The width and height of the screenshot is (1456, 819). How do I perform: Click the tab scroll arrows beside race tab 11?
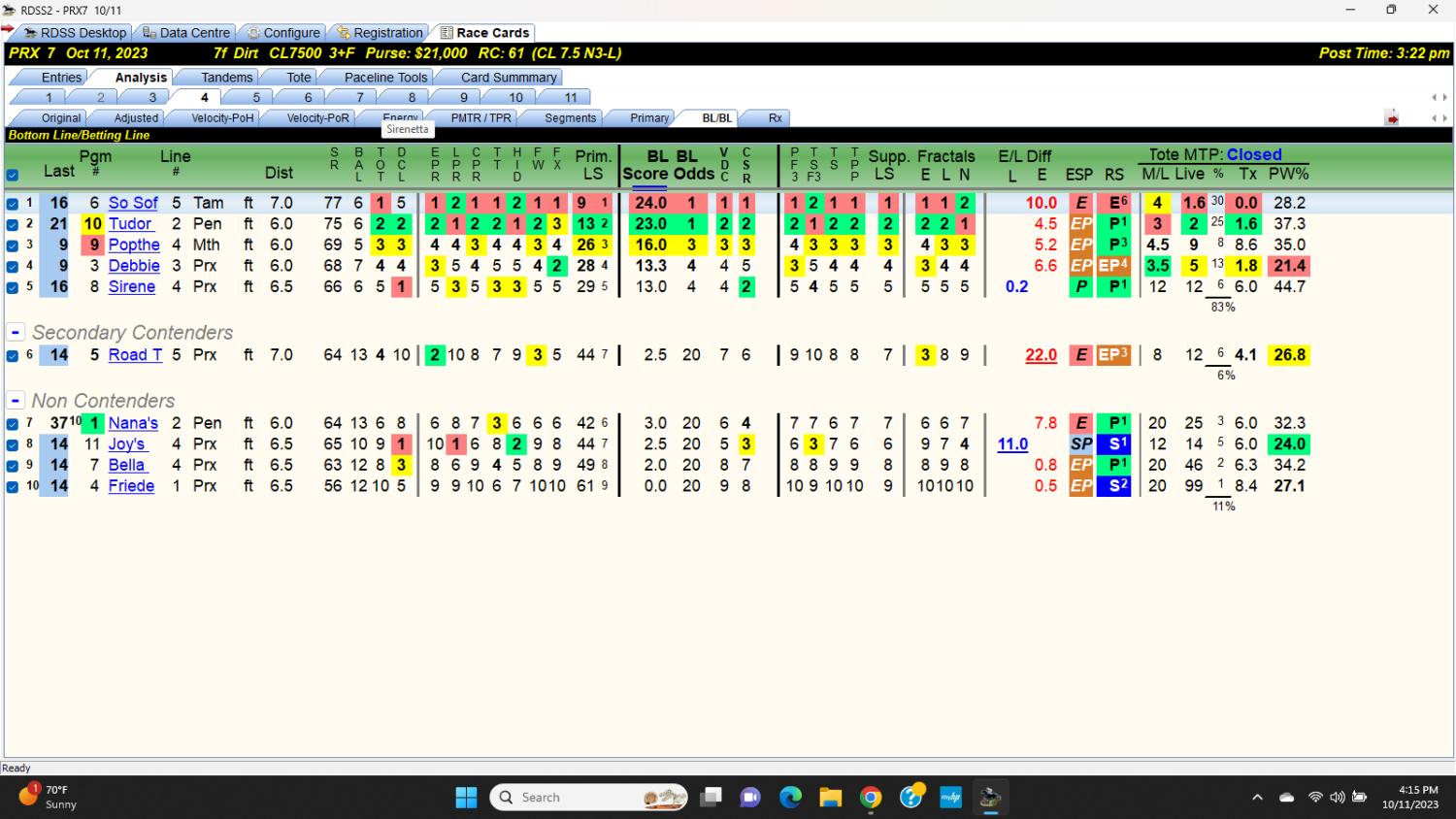click(1439, 98)
